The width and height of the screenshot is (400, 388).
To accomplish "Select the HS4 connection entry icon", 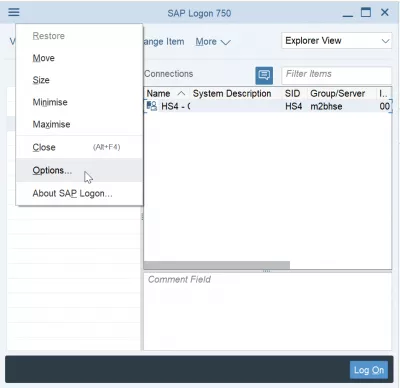I will (152, 106).
